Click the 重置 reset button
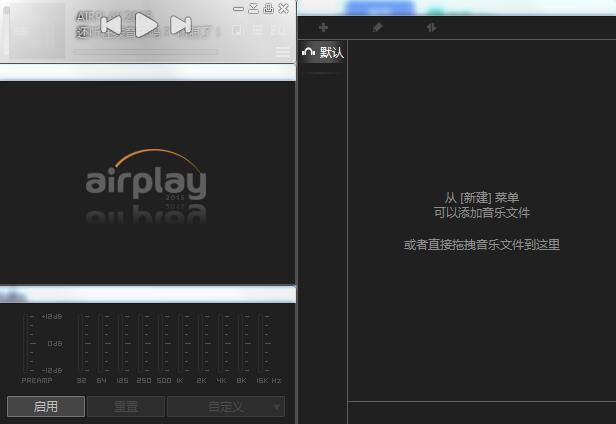 [x=125, y=406]
